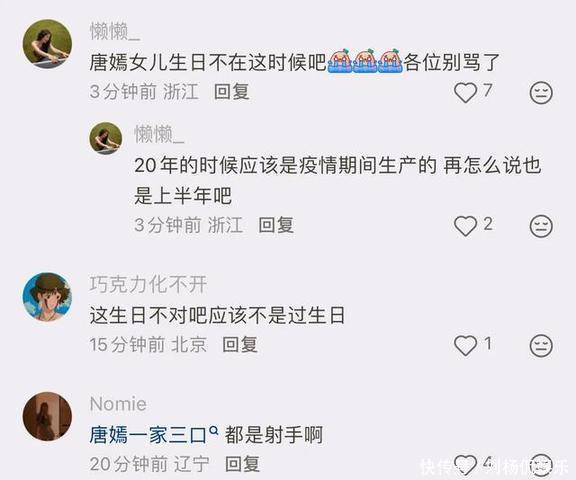Dislike the first 懒懒_ comment
576x480 pixels.
(541, 92)
